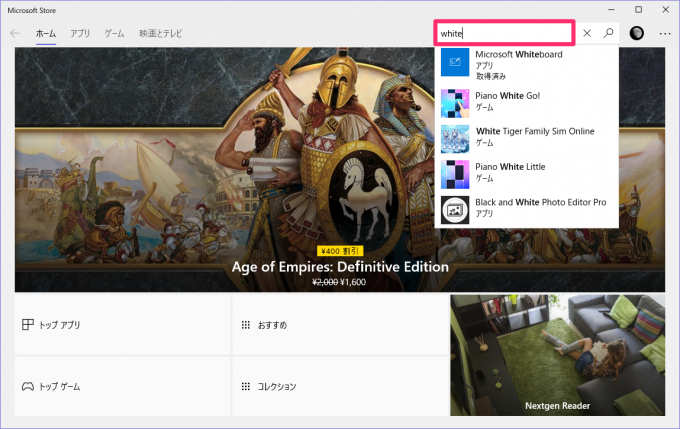
Task: Open Nextgen Reader promo thumbnail
Action: pyautogui.click(x=557, y=355)
